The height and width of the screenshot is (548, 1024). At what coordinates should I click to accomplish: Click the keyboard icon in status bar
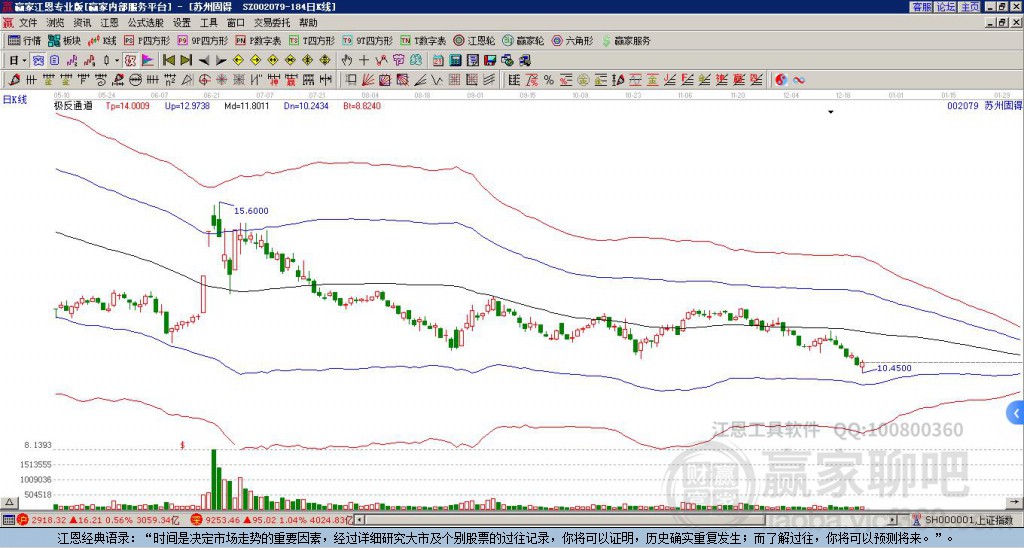click(8, 520)
